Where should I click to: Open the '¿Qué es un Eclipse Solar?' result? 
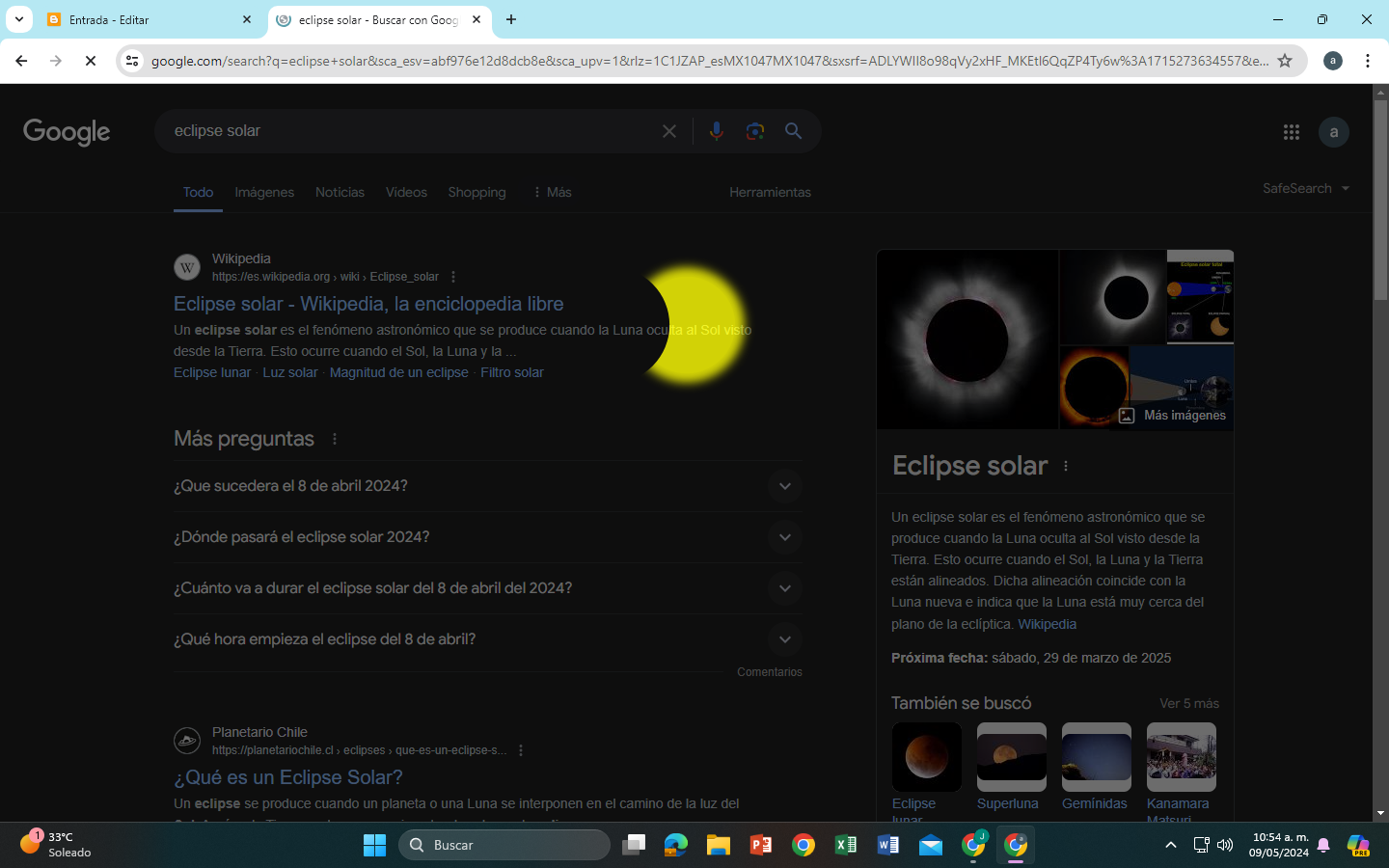tap(288, 777)
